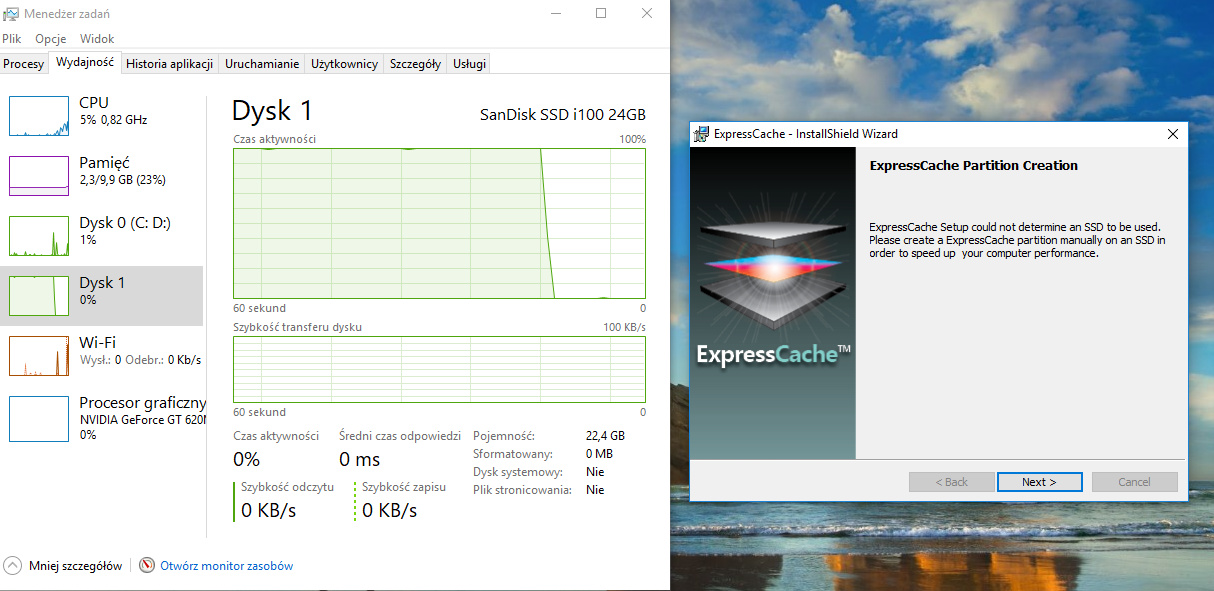Click the Dysk 1 heading
The image size is (1214, 591).
pyautogui.click(x=272, y=110)
